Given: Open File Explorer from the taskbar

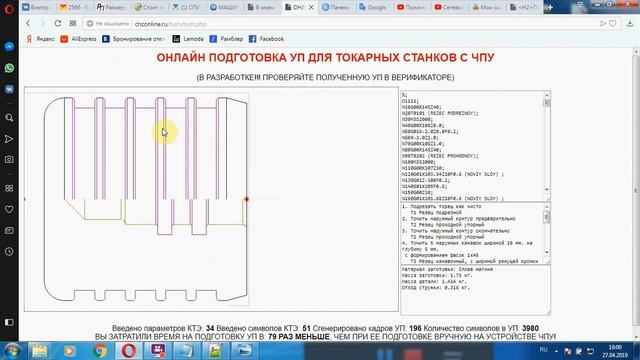Looking at the screenshot, I should (40, 351).
